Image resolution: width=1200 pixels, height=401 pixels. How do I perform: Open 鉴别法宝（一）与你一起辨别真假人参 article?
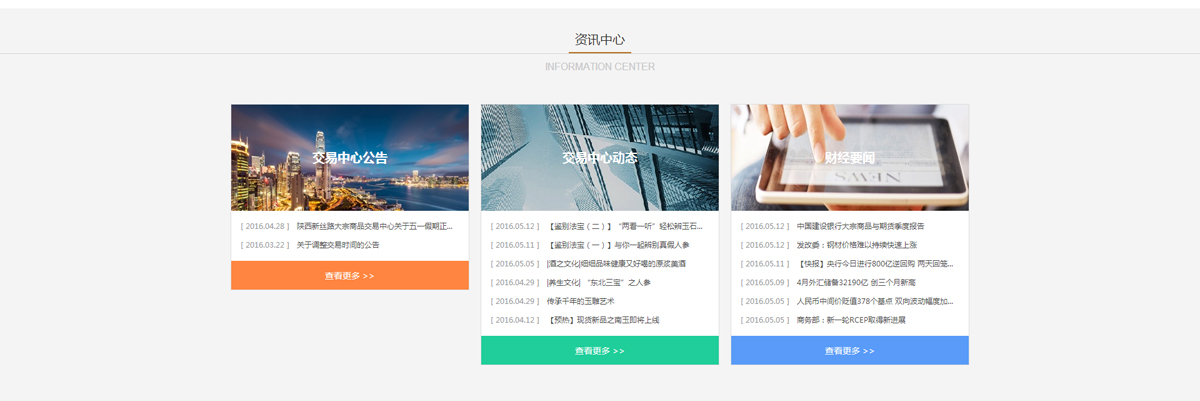618,245
